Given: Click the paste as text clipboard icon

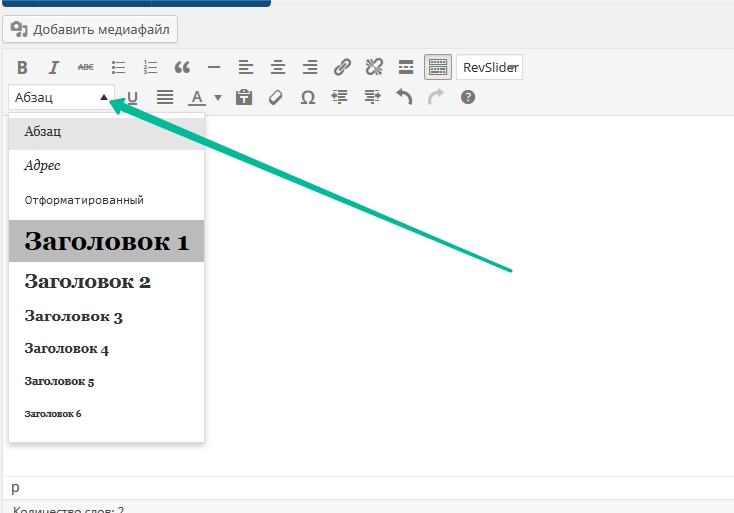Looking at the screenshot, I should (243, 98).
